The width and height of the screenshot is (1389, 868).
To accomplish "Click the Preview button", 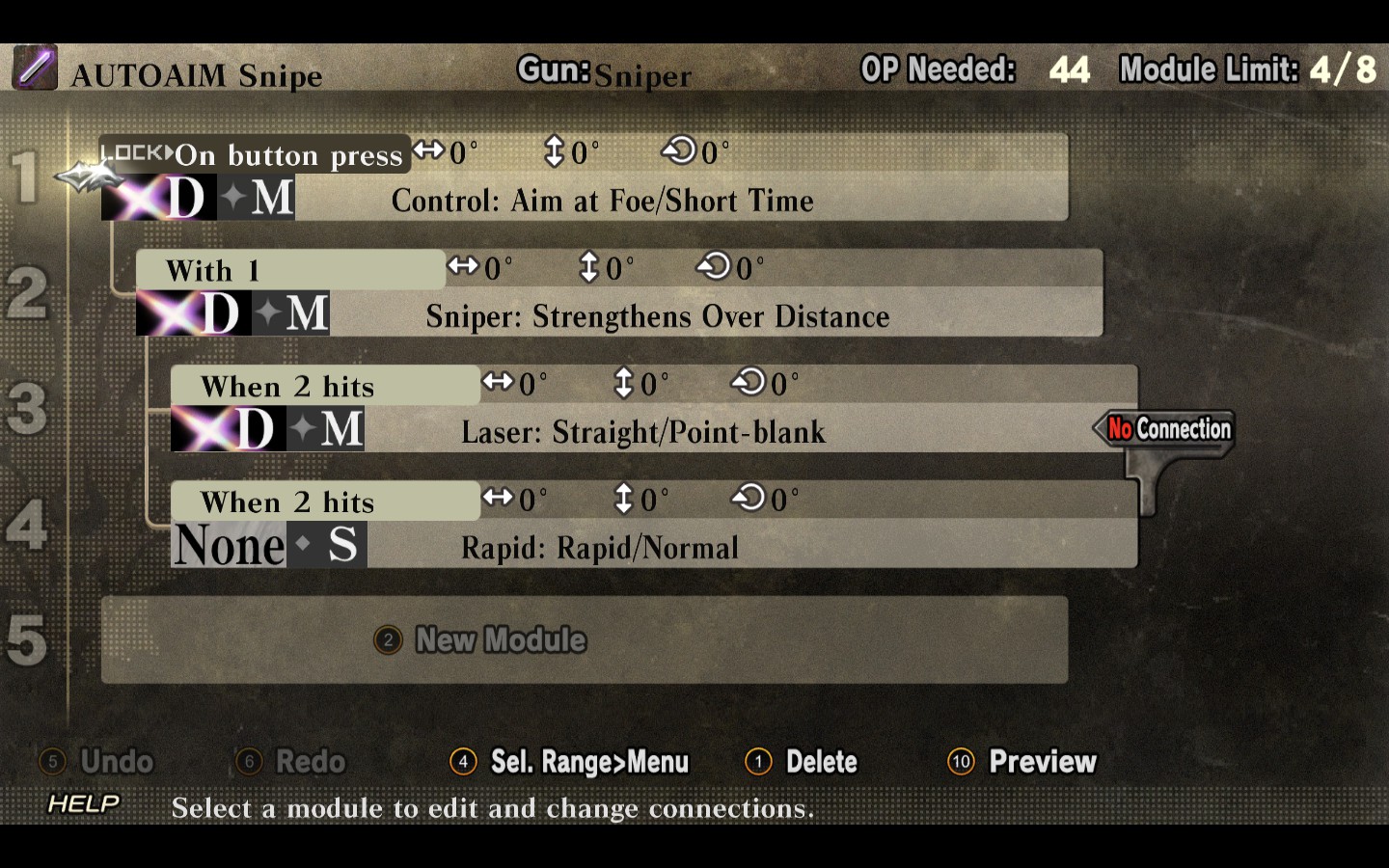I will (x=1022, y=762).
